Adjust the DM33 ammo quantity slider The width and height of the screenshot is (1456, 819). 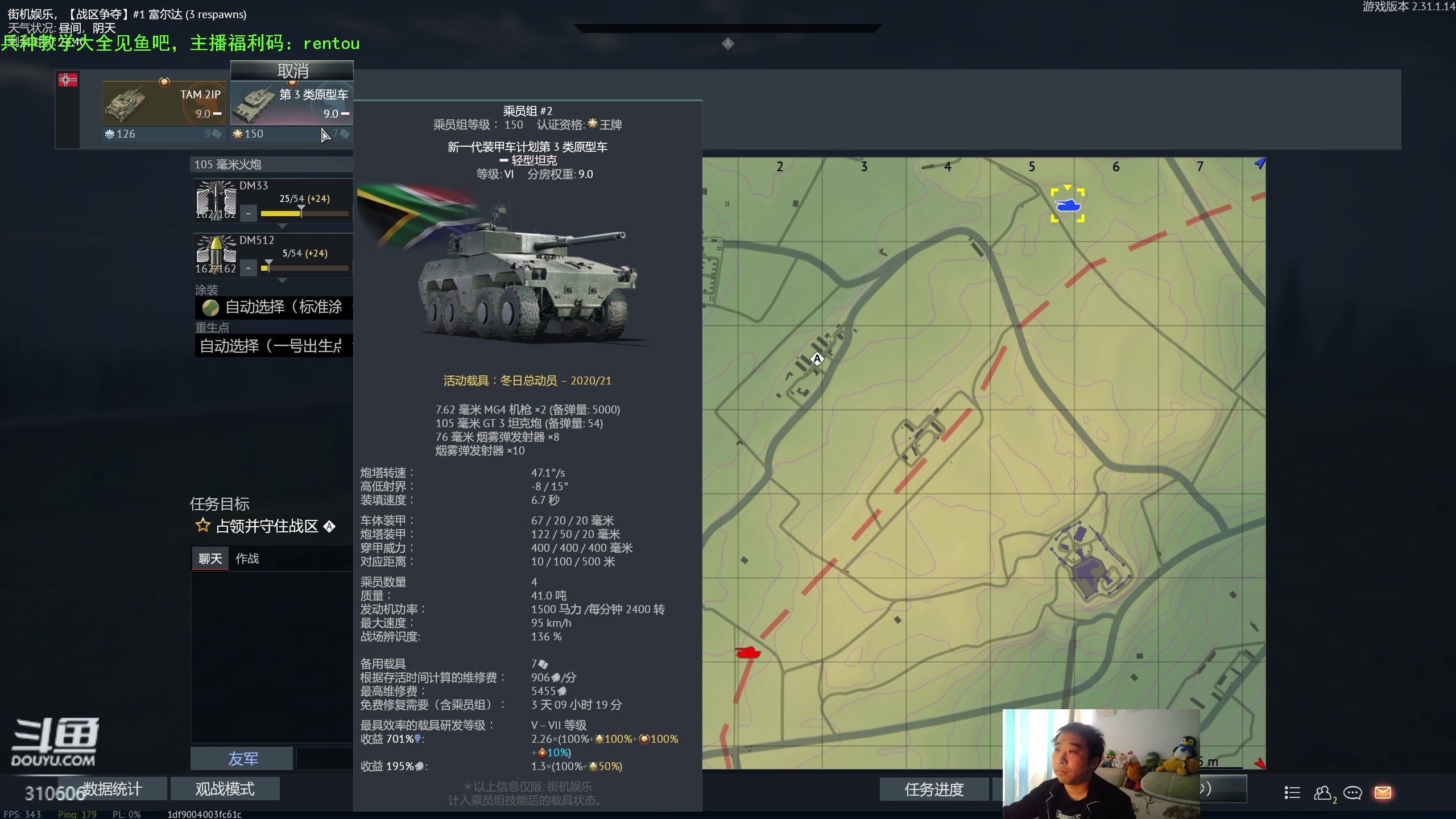click(x=304, y=214)
